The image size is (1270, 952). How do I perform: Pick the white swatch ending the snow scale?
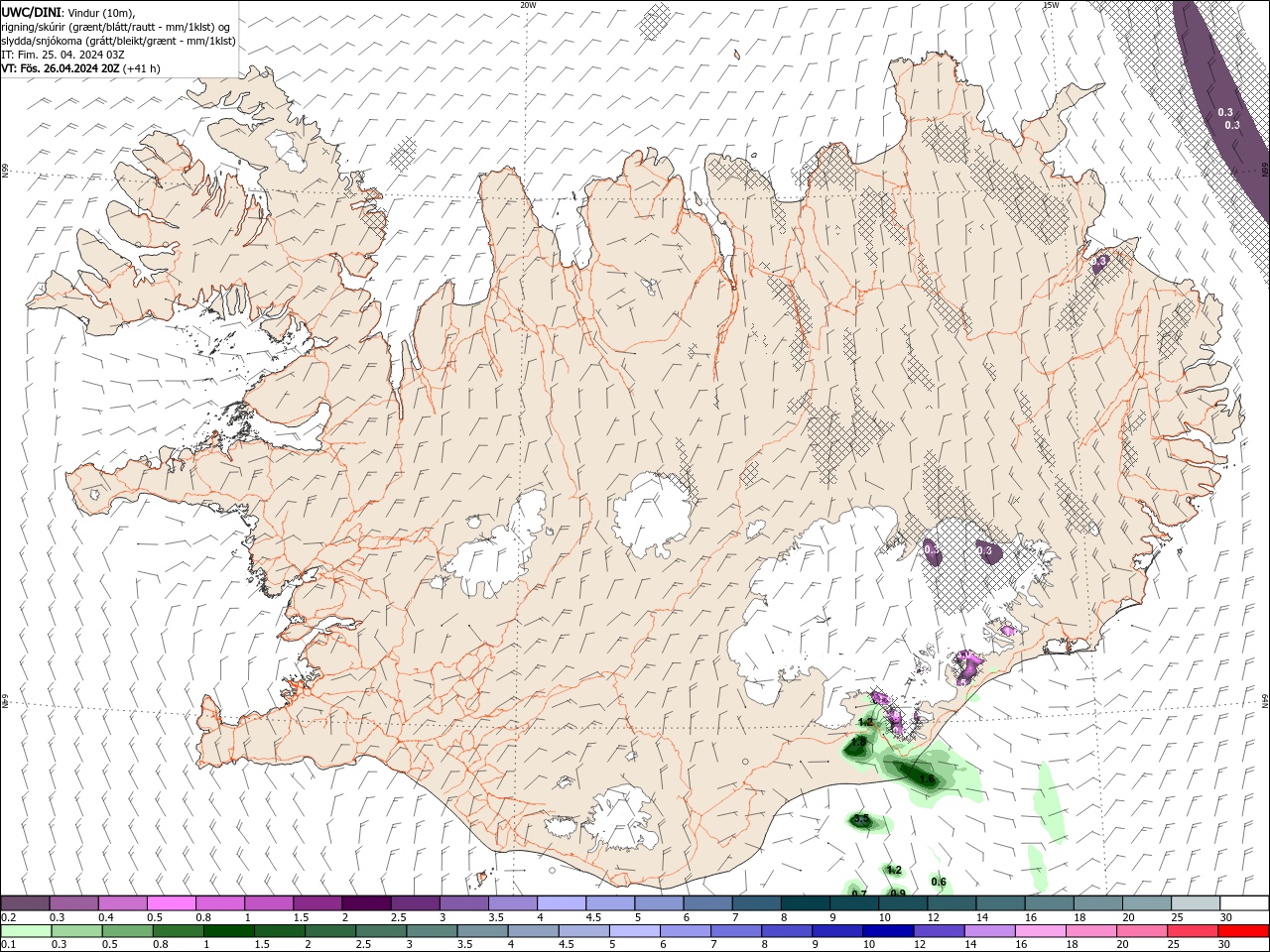coord(1244,903)
